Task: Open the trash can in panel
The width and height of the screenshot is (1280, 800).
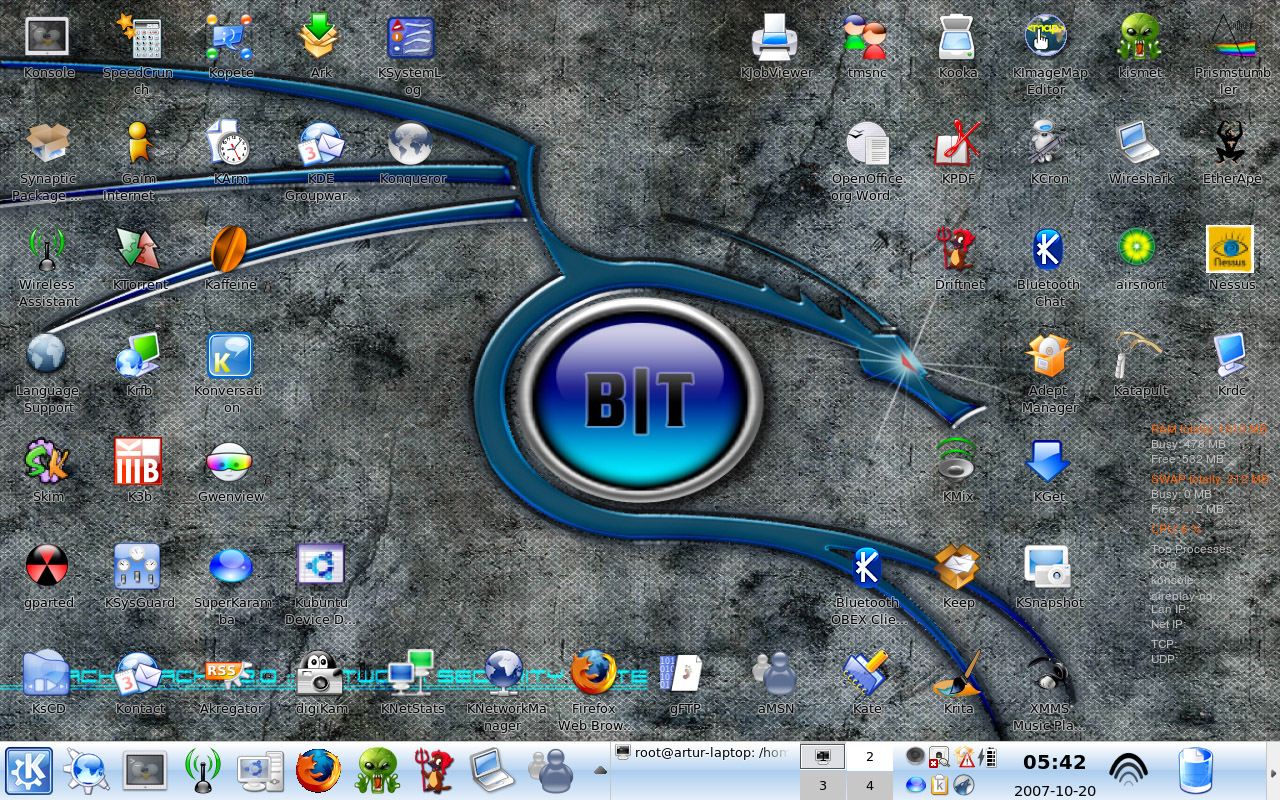Action: point(1195,771)
